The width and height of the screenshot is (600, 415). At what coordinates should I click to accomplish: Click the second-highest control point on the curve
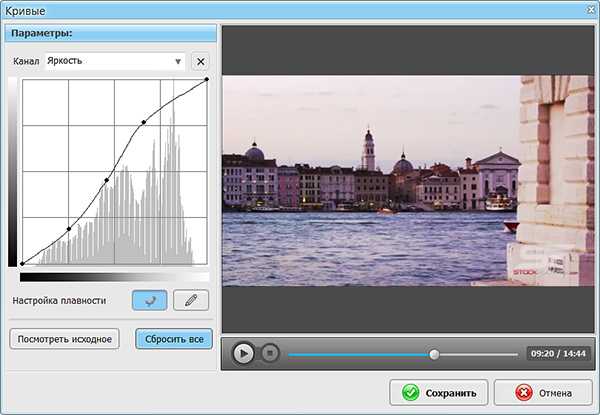pyautogui.click(x=143, y=122)
